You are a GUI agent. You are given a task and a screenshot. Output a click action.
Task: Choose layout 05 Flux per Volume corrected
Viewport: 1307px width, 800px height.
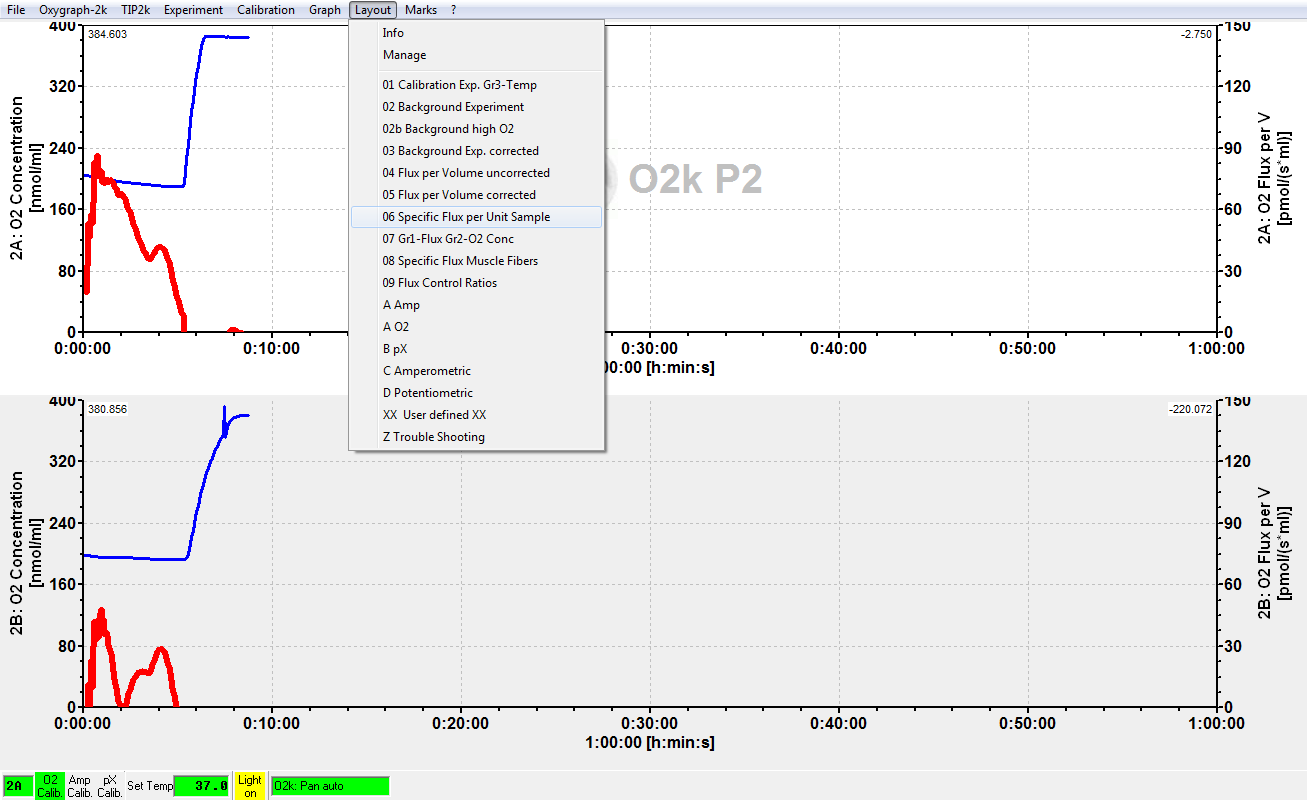pyautogui.click(x=459, y=195)
